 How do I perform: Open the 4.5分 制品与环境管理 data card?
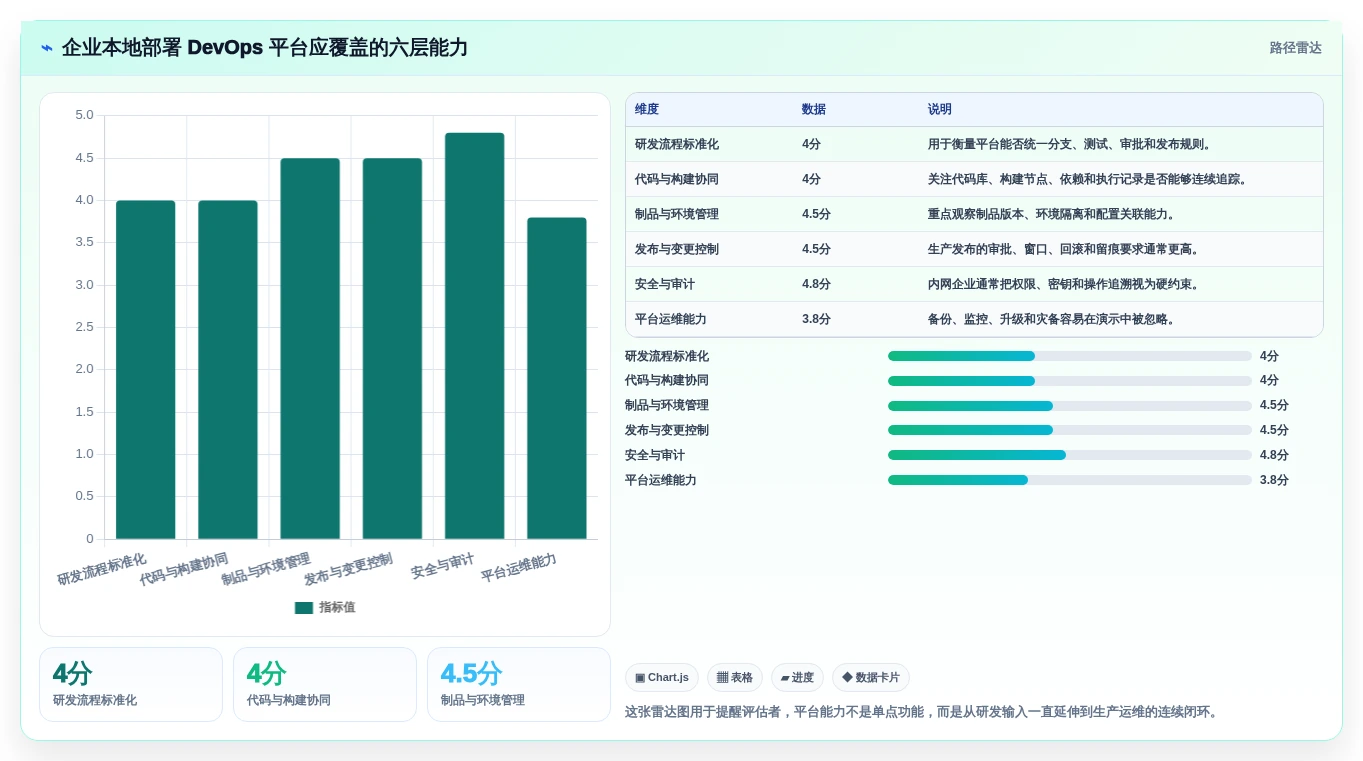[x=519, y=684]
